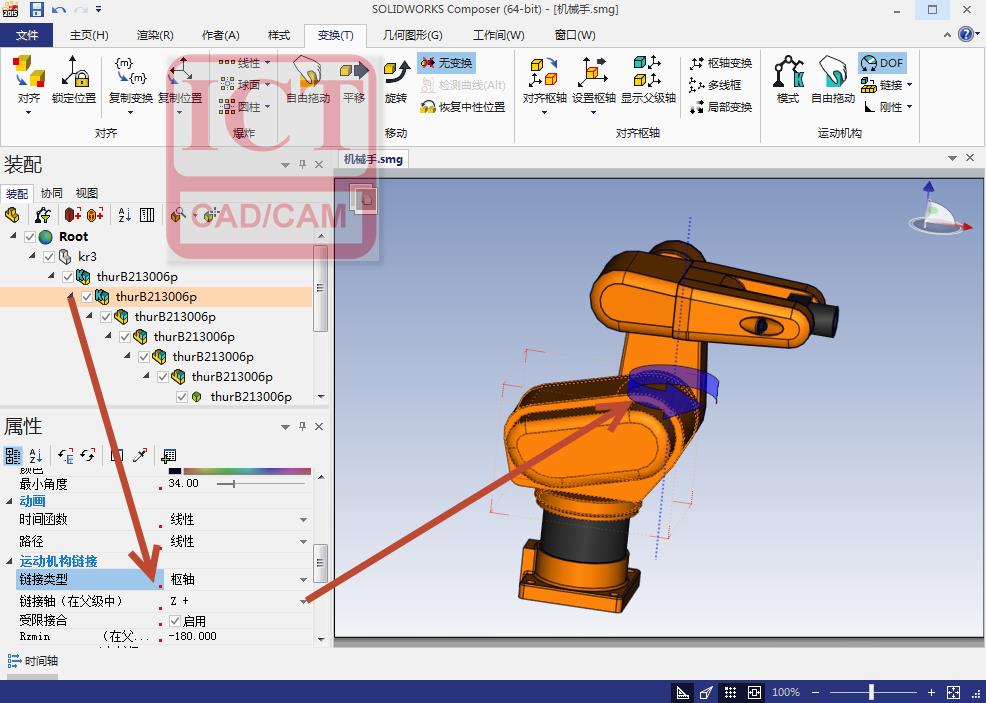Toggle the kr3 visibility checkbox
The image size is (986, 703).
[x=49, y=257]
